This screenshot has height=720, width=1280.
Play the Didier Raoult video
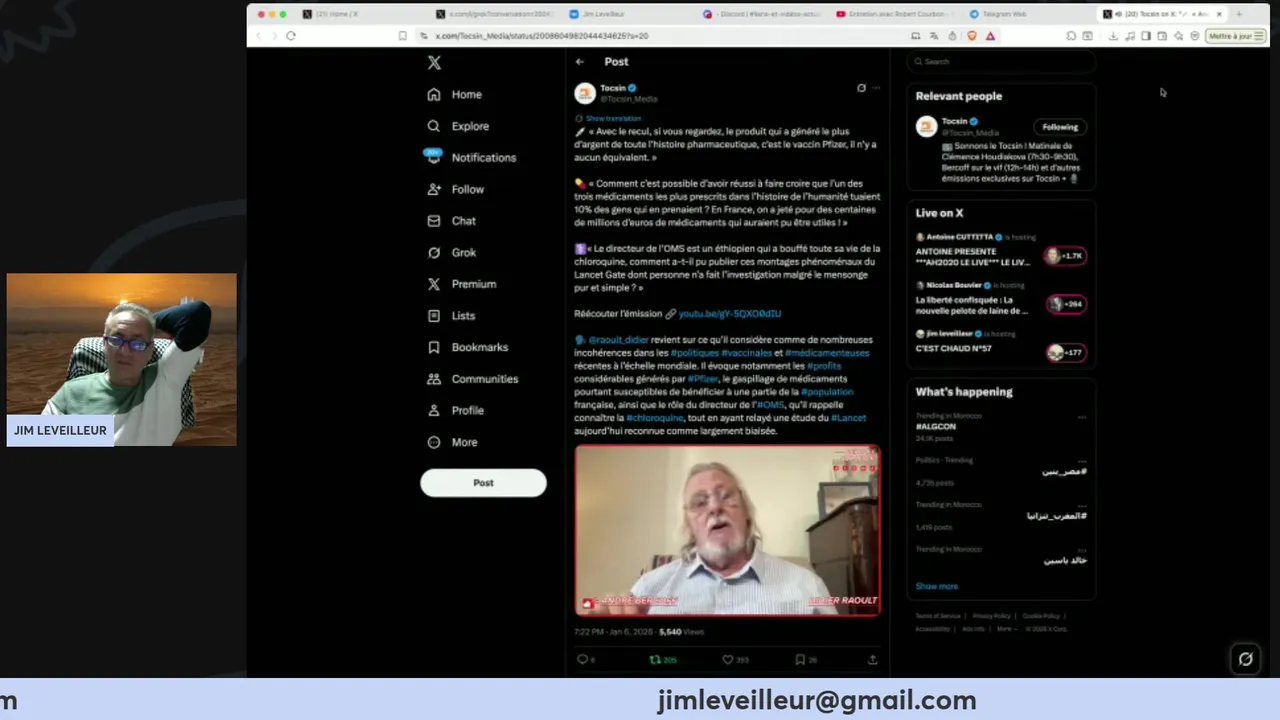pyautogui.click(x=728, y=530)
